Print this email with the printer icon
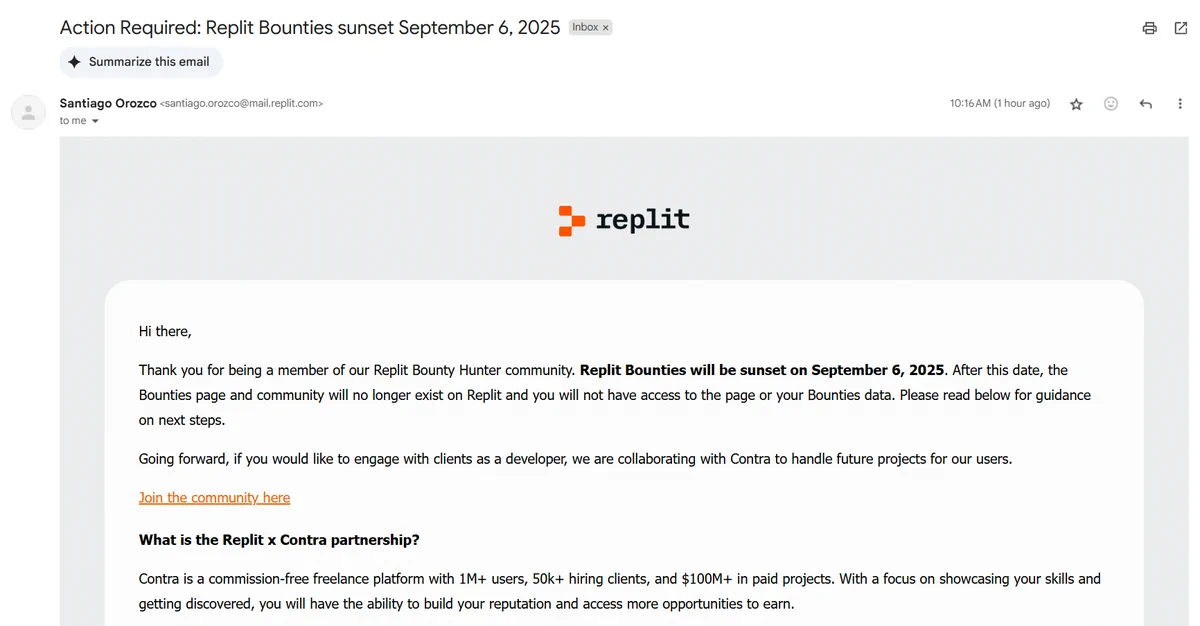 coord(1149,28)
